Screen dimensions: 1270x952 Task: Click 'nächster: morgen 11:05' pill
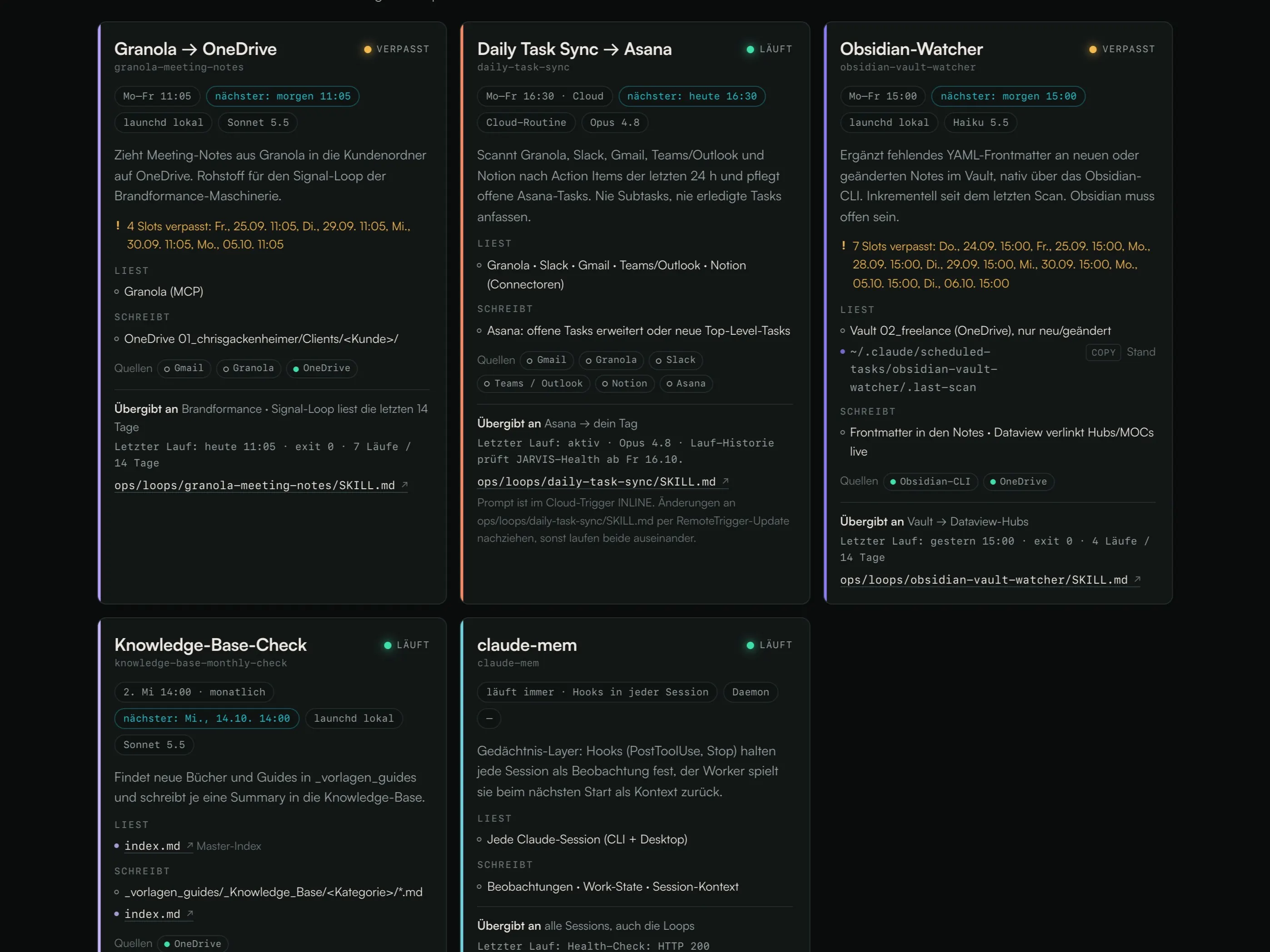point(283,96)
